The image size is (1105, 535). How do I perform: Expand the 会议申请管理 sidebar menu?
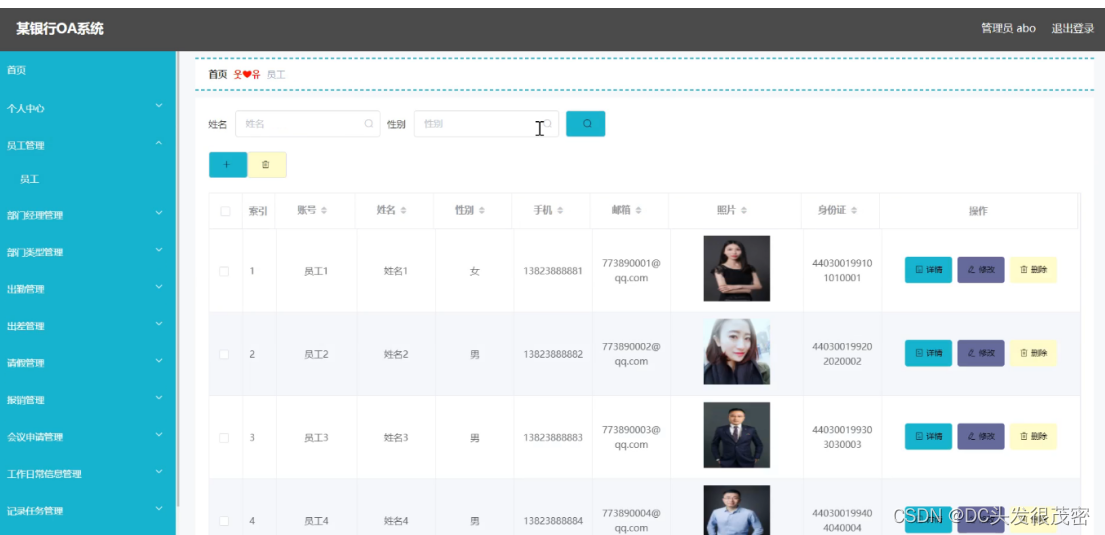tap(87, 437)
